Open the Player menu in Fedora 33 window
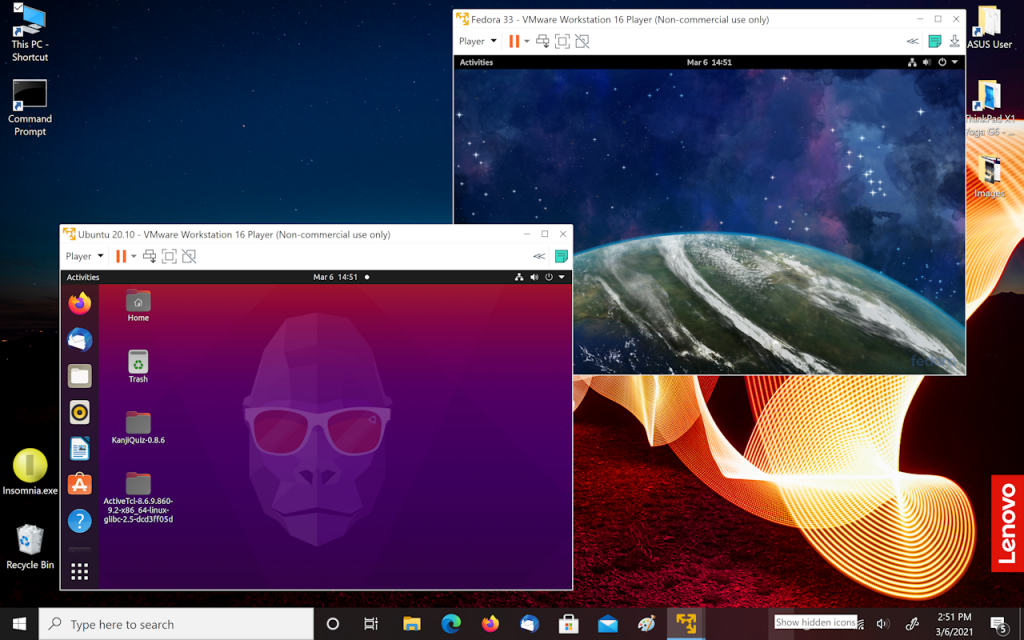 click(477, 41)
